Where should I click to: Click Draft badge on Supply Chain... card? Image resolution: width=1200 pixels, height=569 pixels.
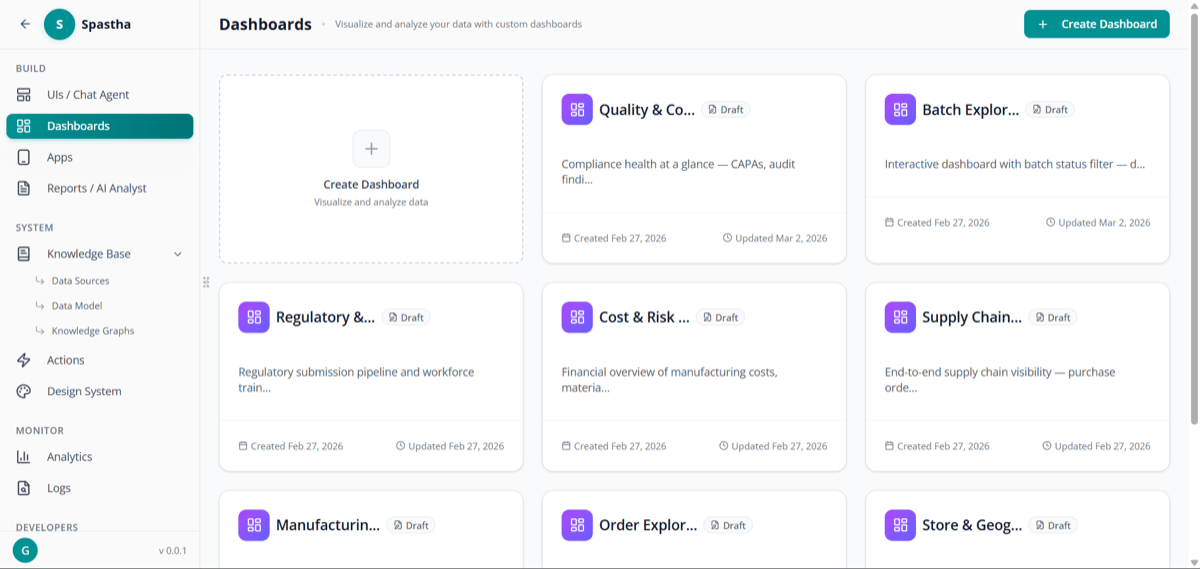[1053, 317]
